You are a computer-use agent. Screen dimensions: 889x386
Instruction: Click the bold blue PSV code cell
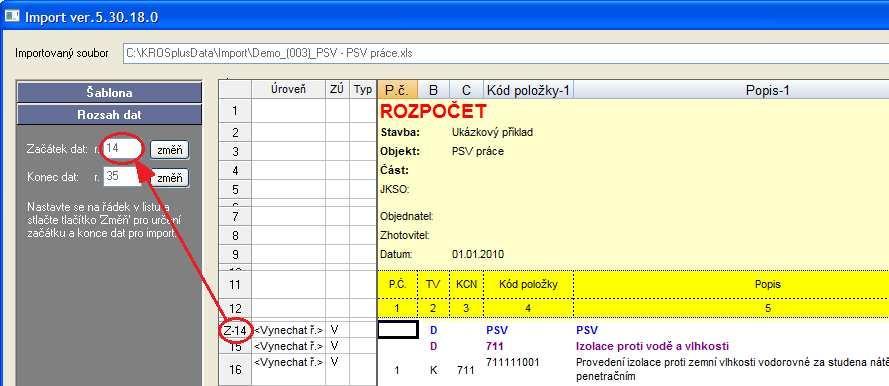click(497, 329)
